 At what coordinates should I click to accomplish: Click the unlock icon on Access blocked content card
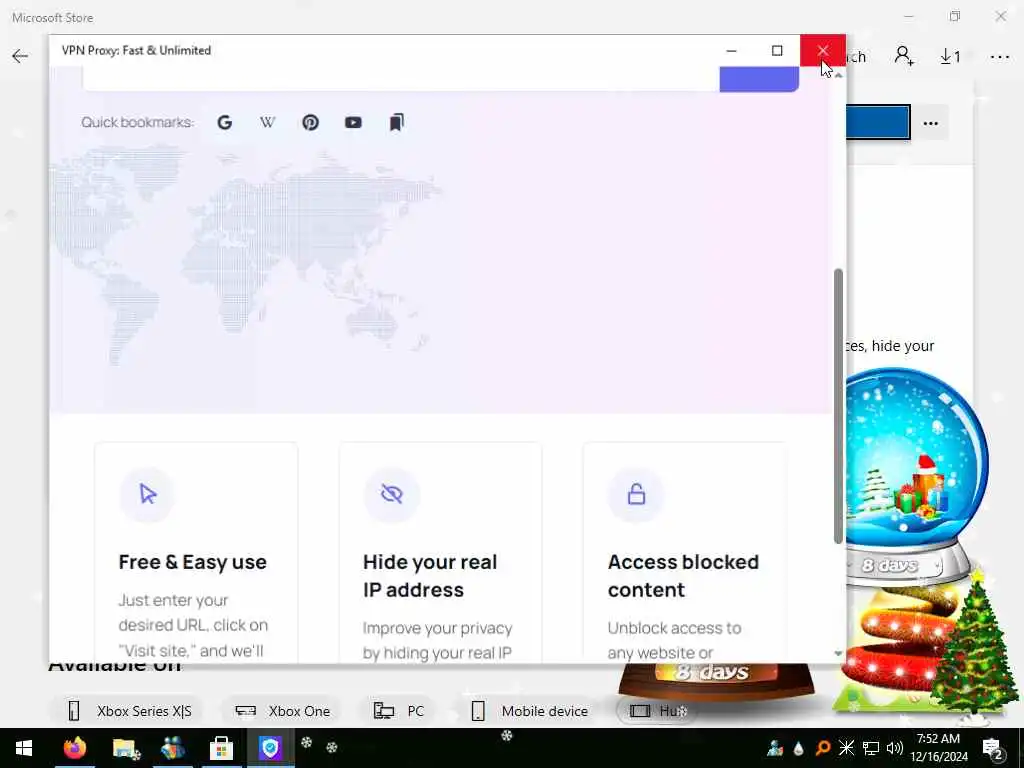636,494
